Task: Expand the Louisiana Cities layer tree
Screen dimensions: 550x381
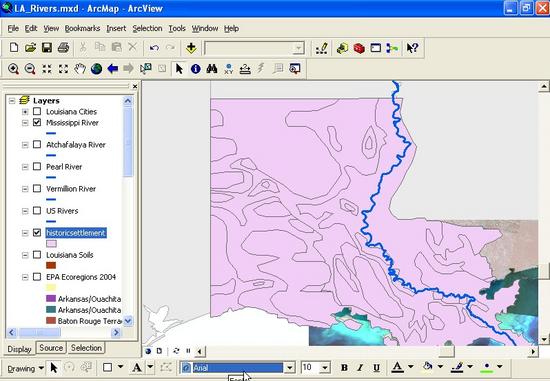Action: [x=25, y=112]
